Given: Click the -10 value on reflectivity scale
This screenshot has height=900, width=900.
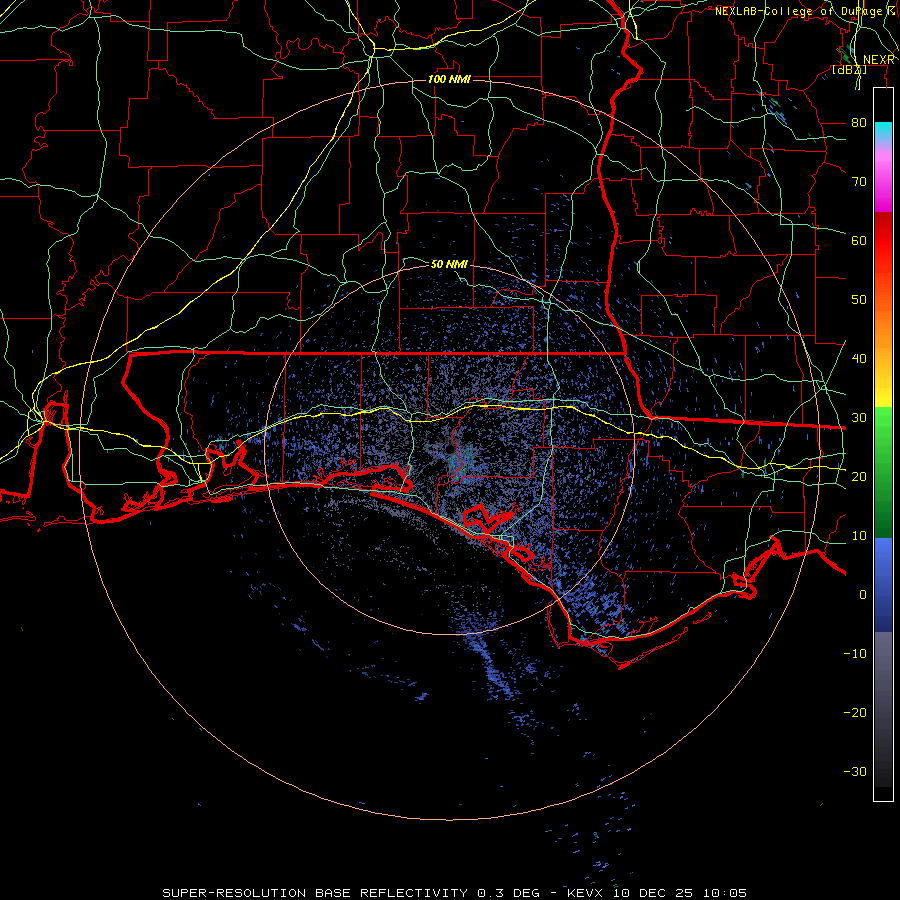Looking at the screenshot, I should pyautogui.click(x=855, y=654).
